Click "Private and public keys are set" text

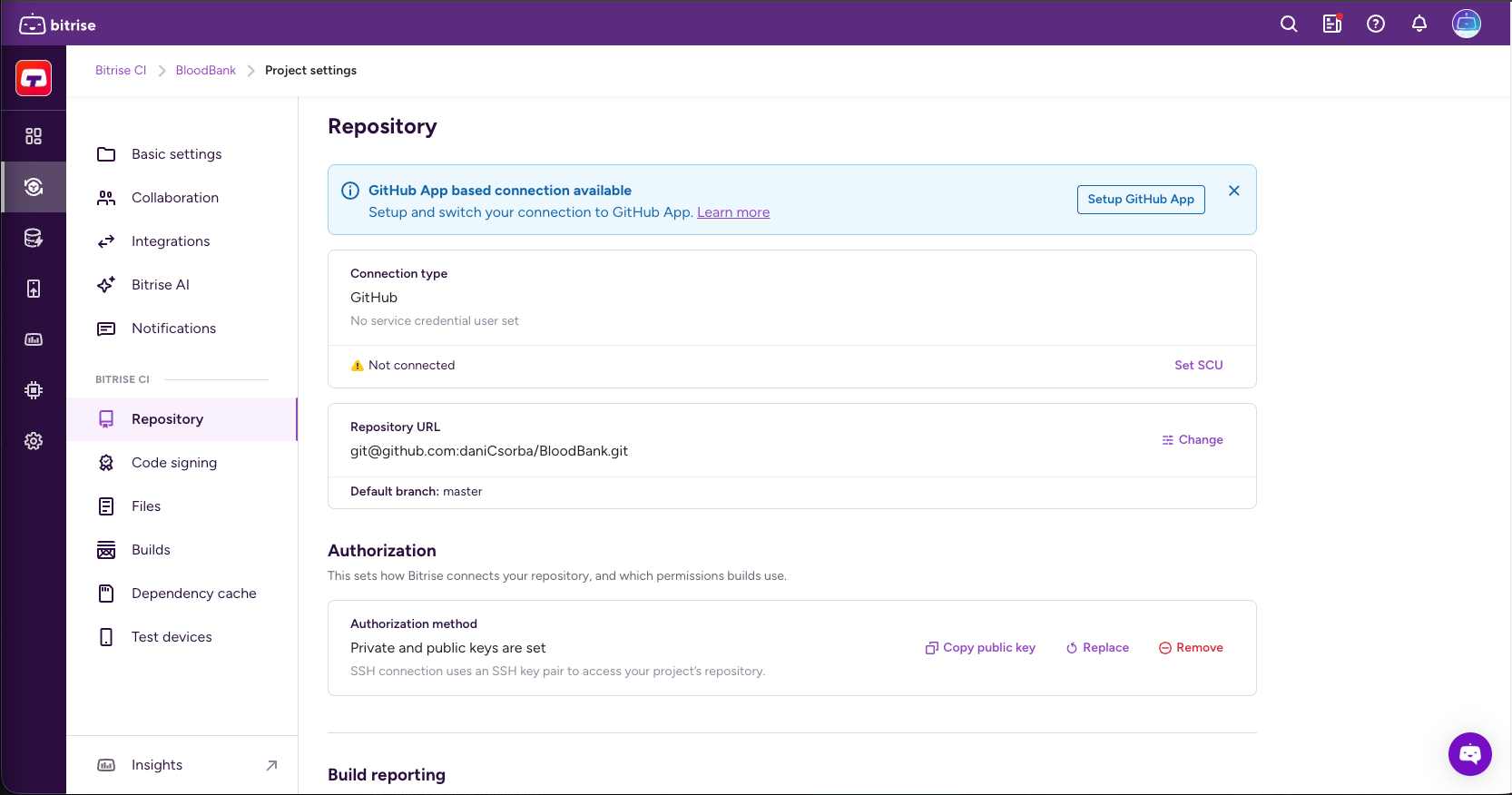coord(448,648)
